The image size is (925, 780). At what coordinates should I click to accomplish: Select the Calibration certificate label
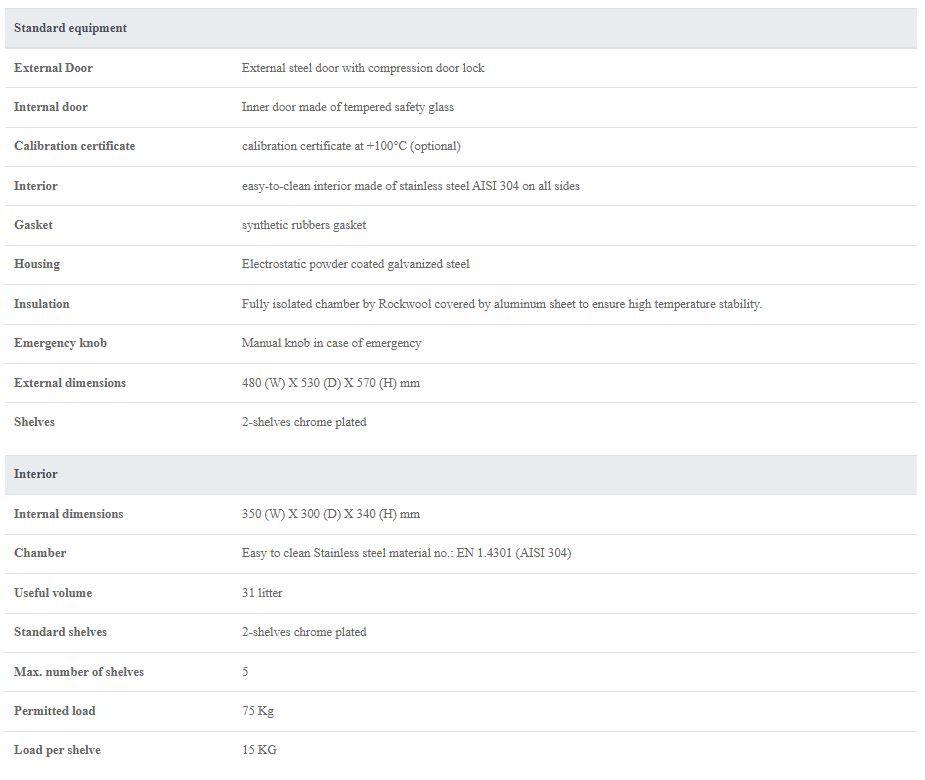[x=74, y=146]
